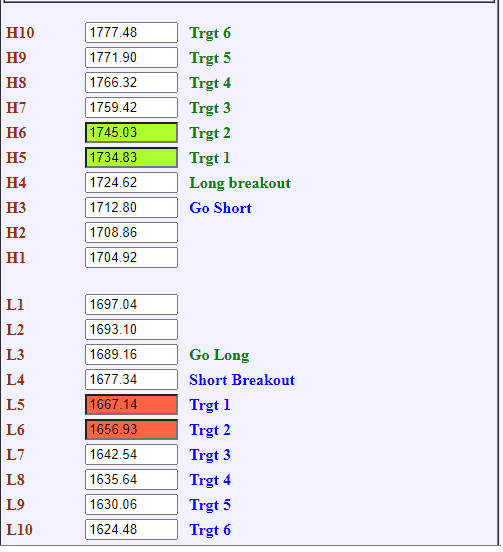Click the 'L7' row label
The width and height of the screenshot is (503, 552).
click(x=15, y=455)
